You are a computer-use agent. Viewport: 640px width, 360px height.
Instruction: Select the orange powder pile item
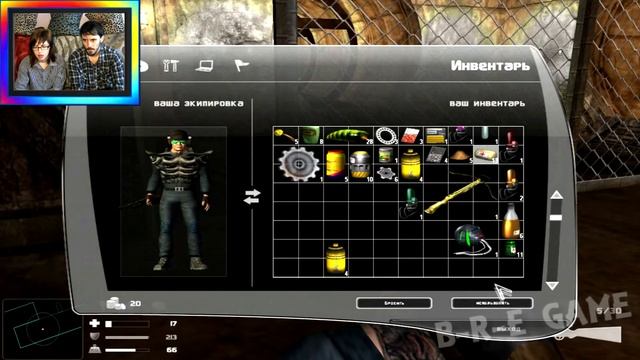(460, 155)
